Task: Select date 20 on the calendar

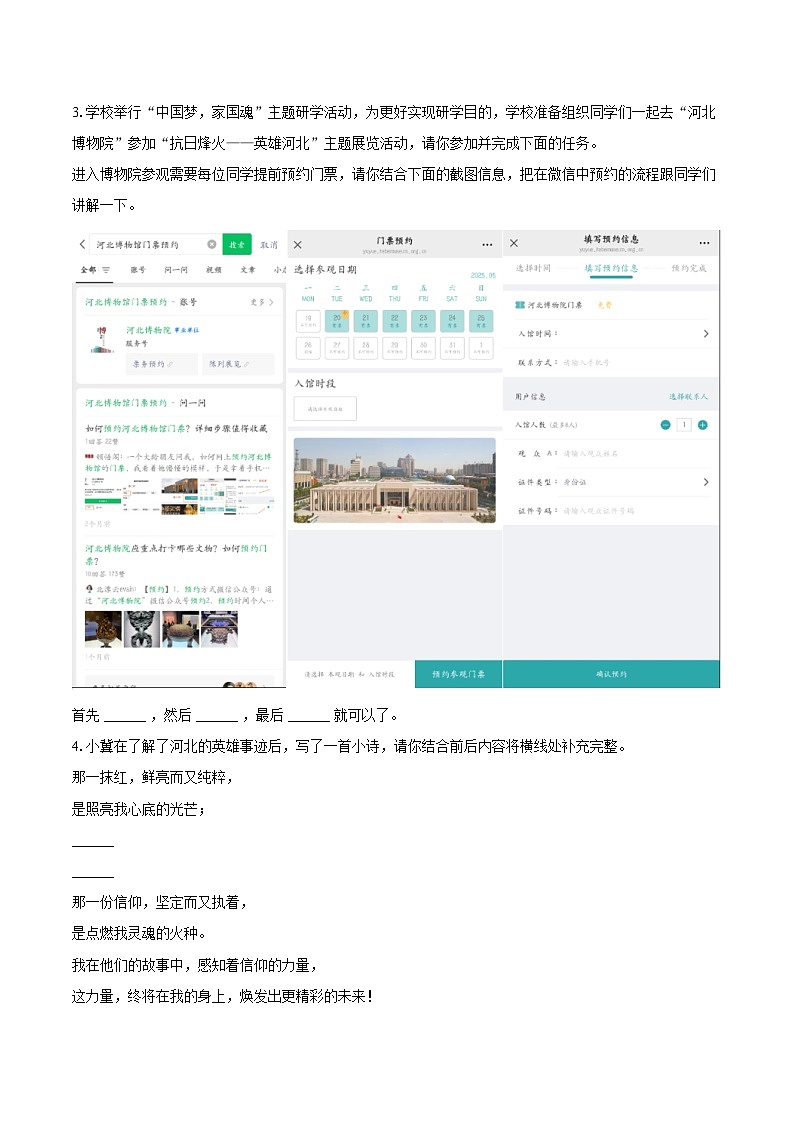Action: [337, 321]
